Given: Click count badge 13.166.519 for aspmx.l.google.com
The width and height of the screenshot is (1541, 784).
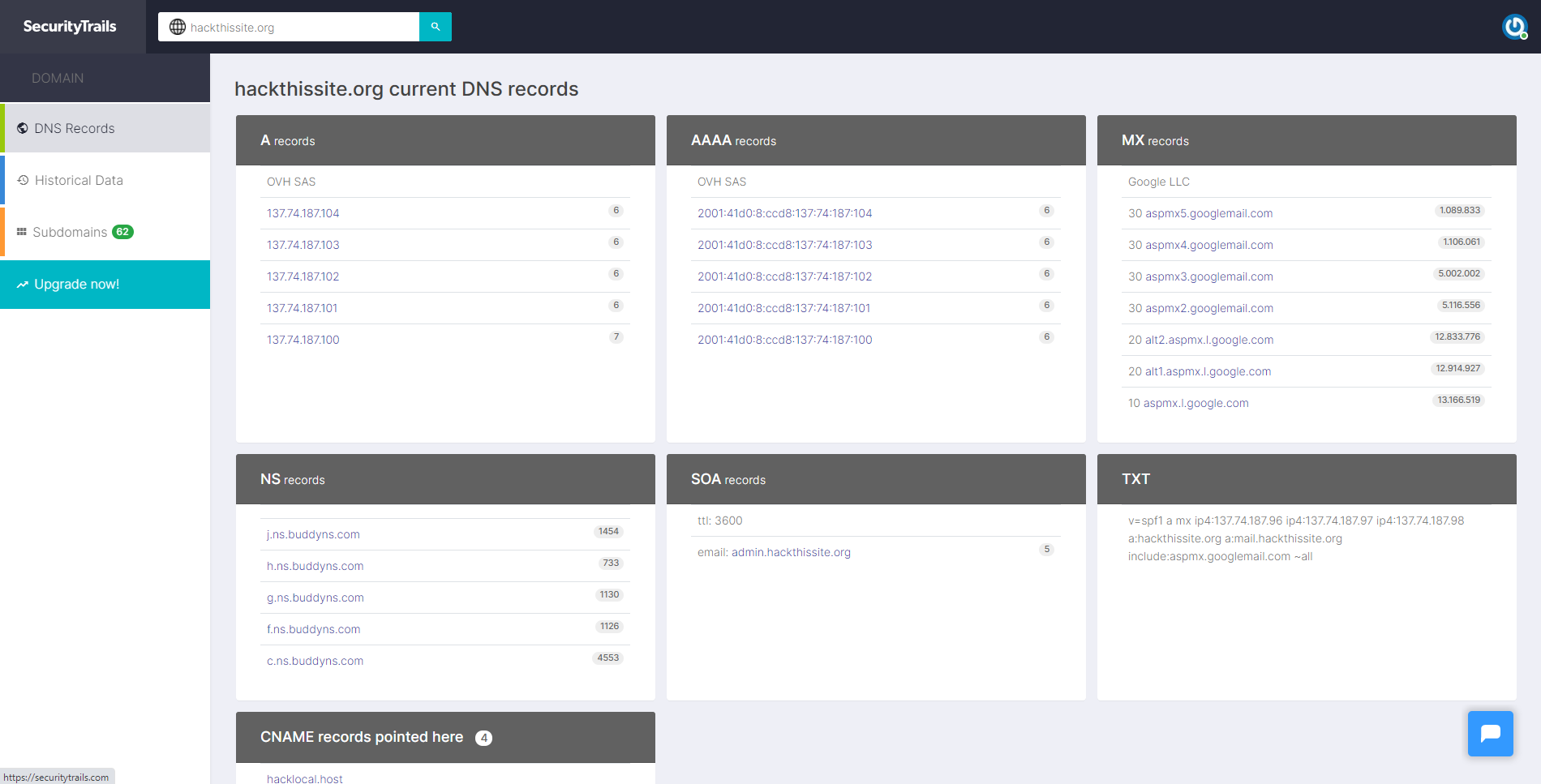Looking at the screenshot, I should tap(1458, 401).
